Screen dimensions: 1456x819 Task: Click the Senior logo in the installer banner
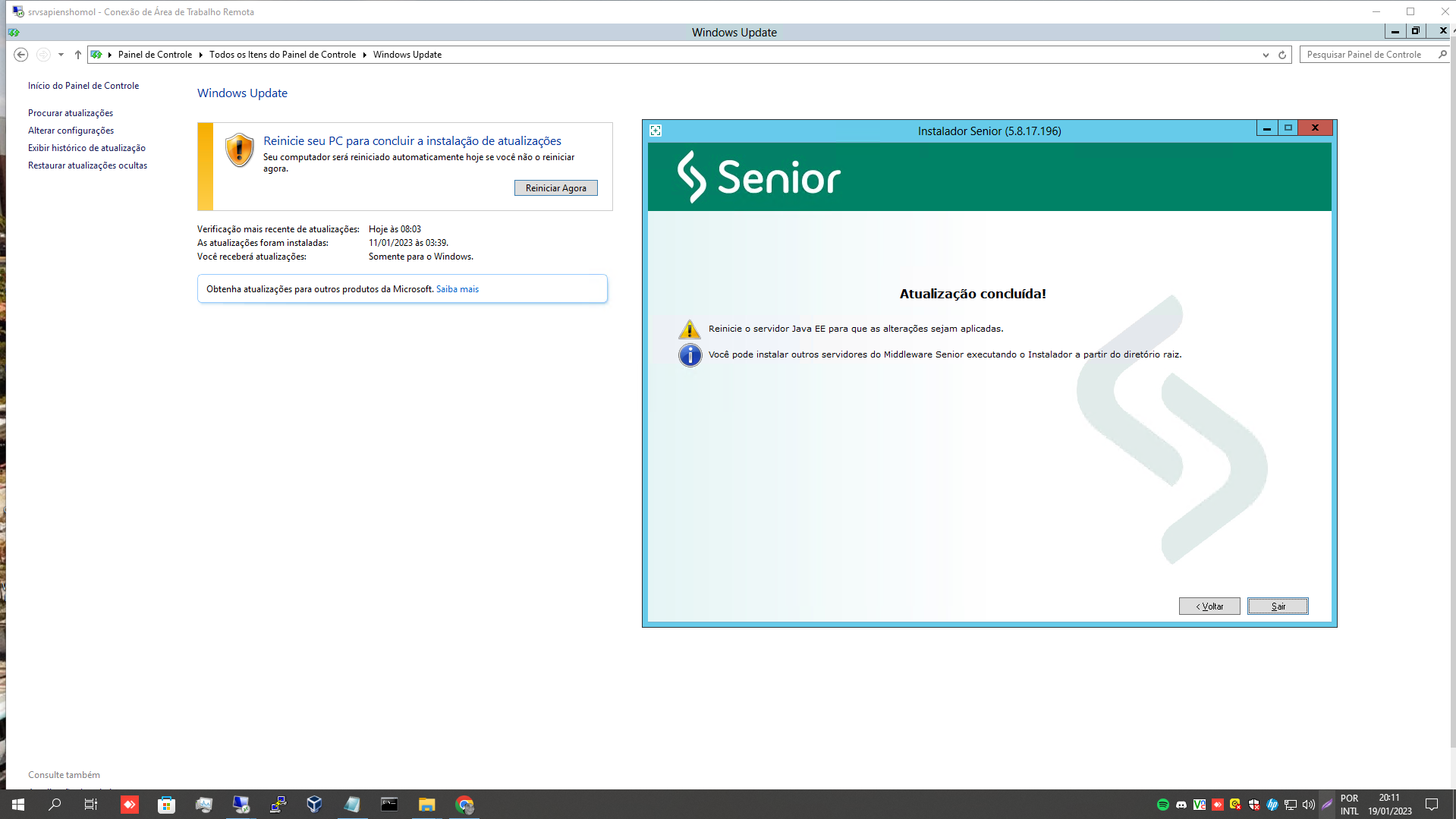point(759,177)
